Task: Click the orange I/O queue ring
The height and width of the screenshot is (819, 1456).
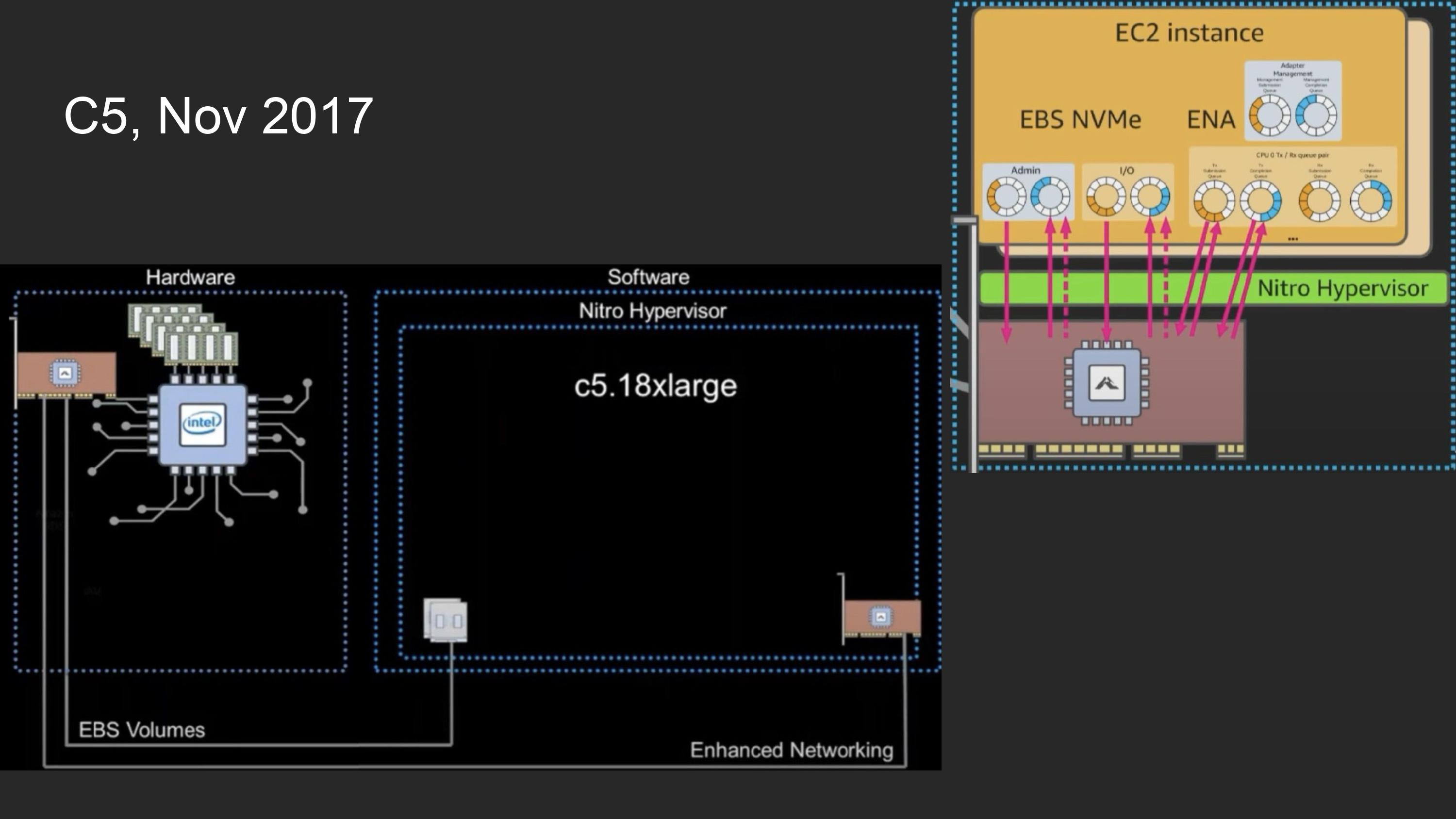Action: pyautogui.click(x=1106, y=197)
